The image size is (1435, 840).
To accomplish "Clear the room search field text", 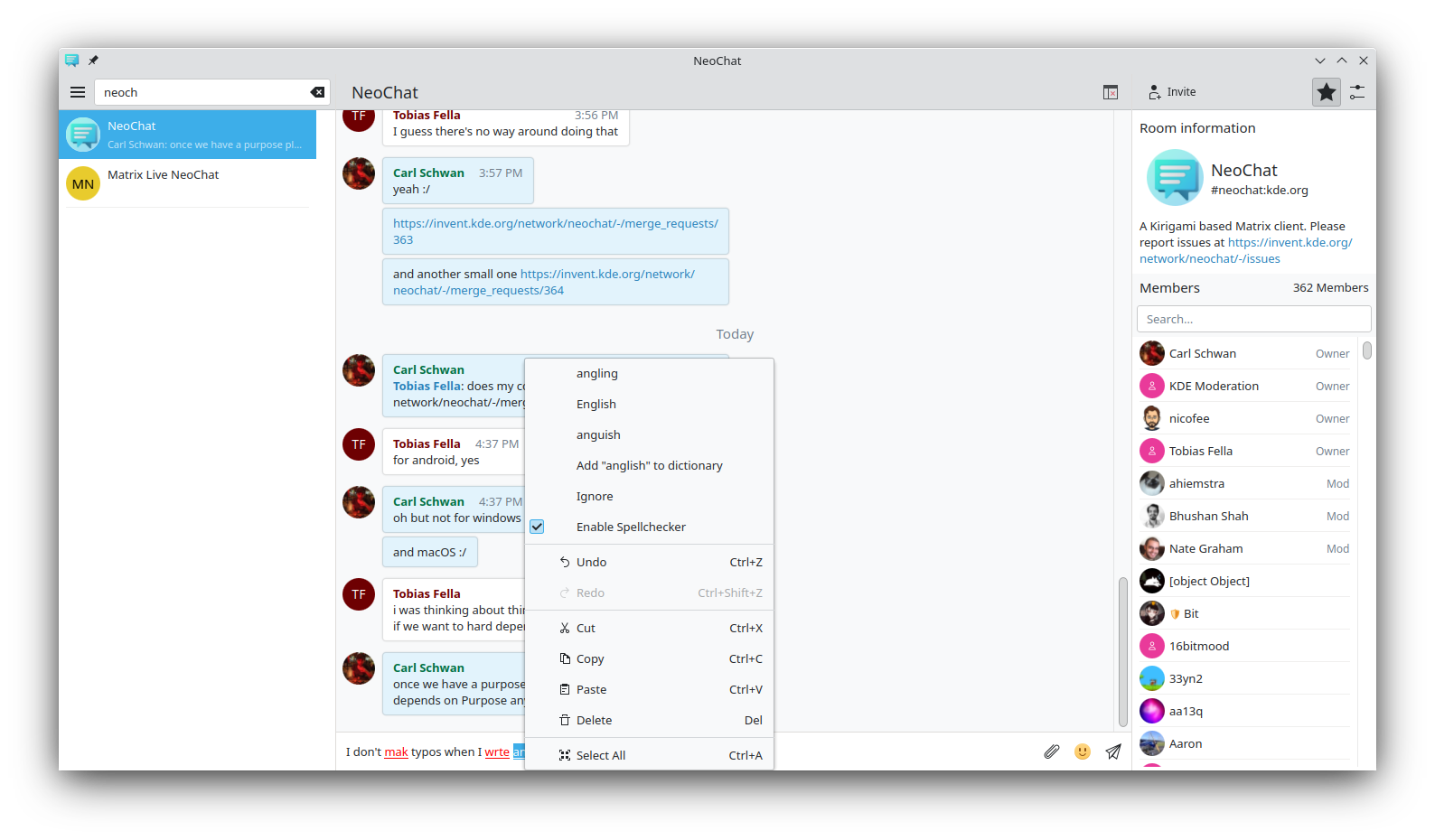I will click(317, 92).
